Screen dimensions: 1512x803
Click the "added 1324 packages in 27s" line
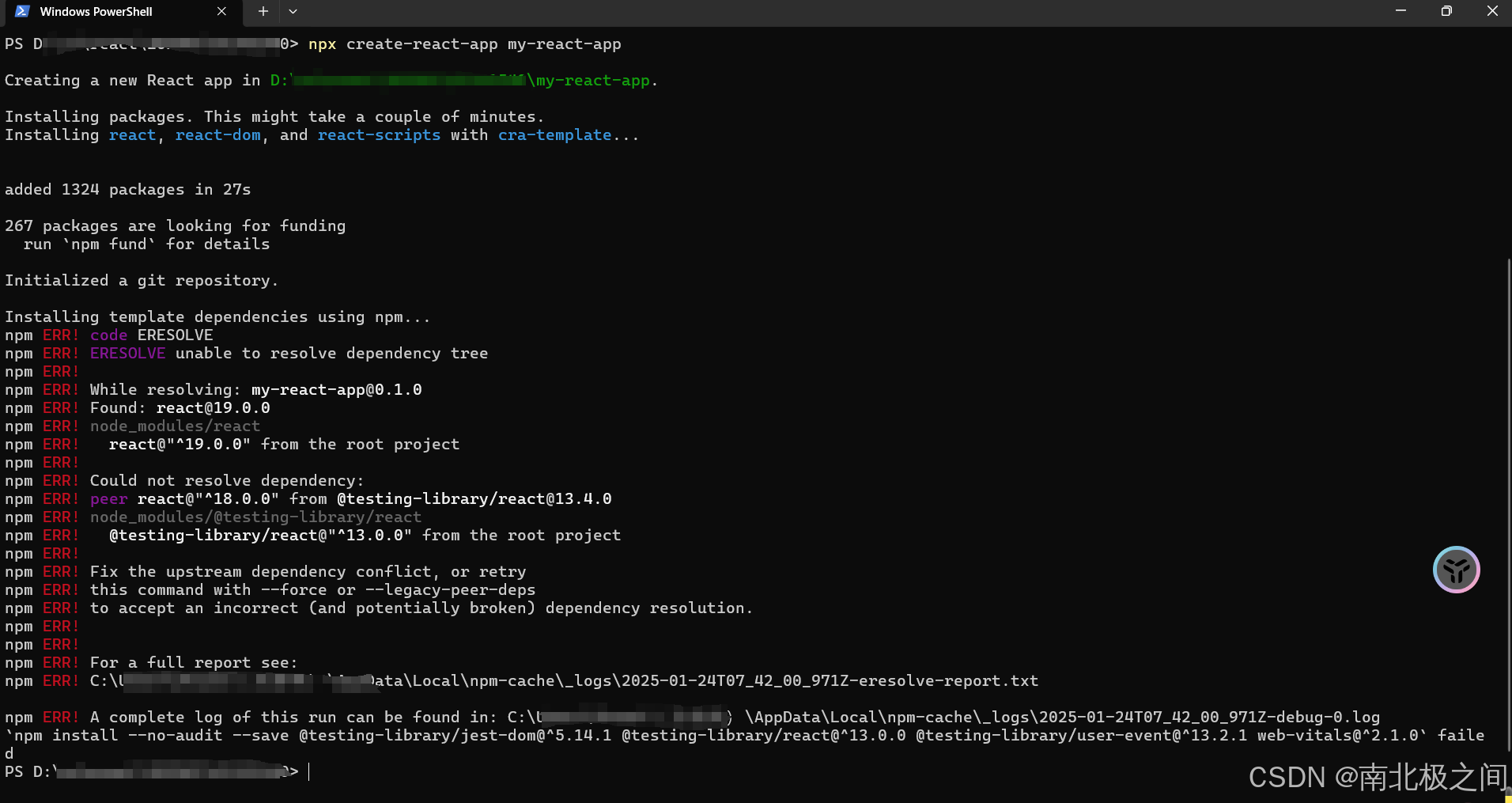tap(127, 190)
